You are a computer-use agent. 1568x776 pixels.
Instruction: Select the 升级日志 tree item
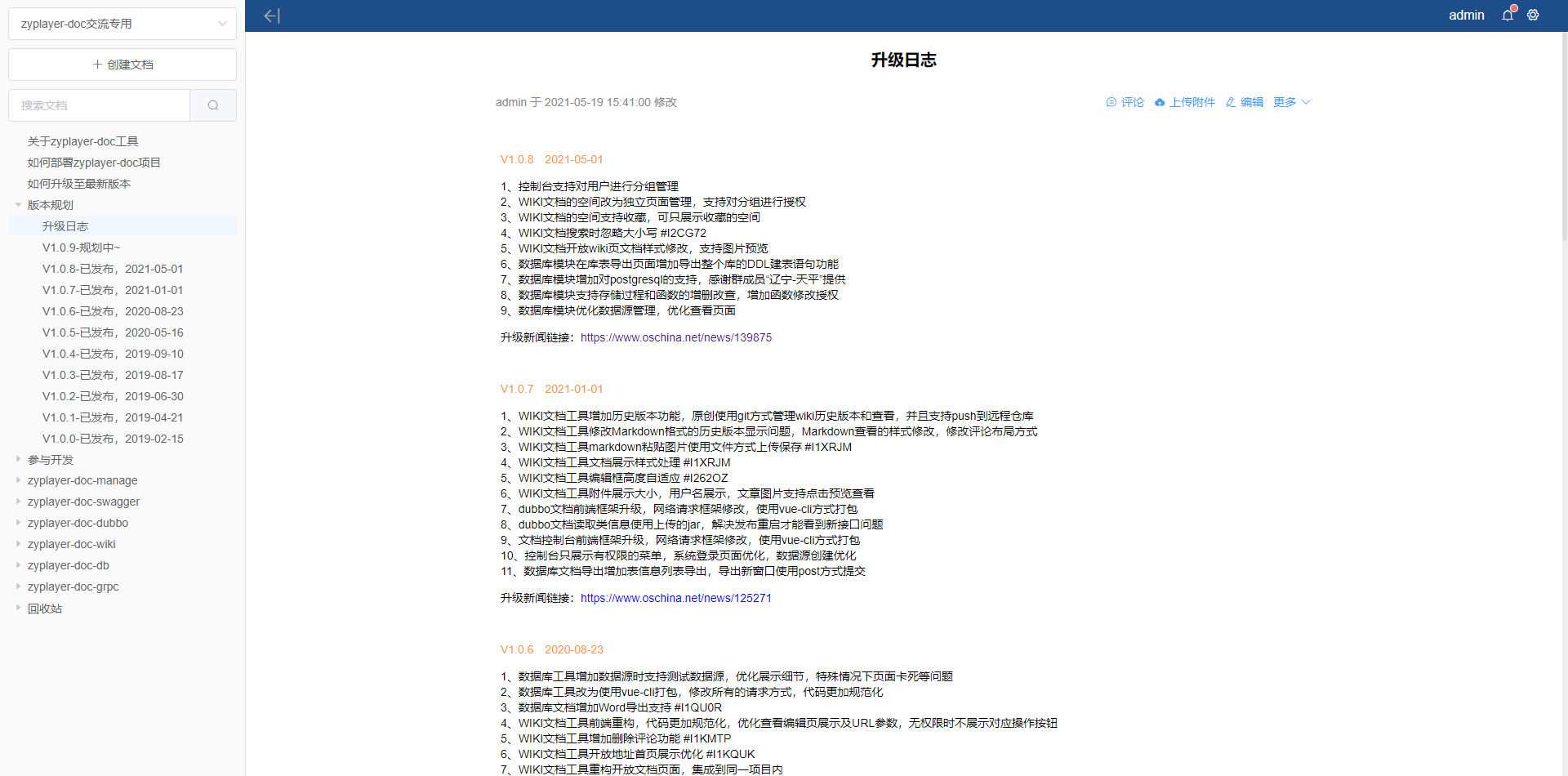122,226
